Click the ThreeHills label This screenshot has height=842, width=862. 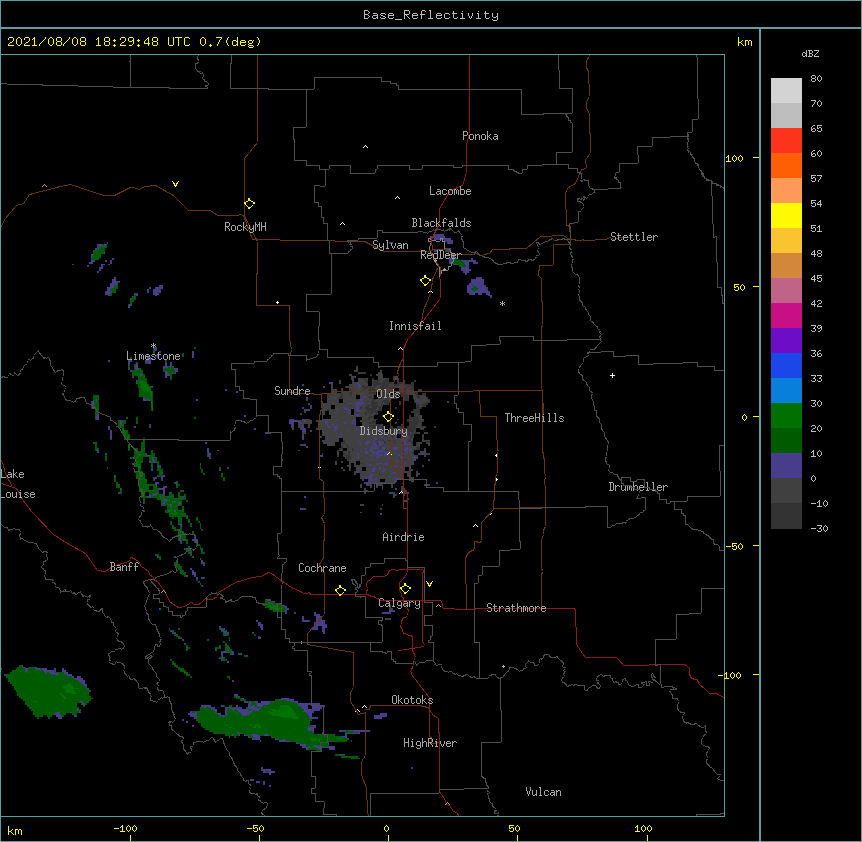[534, 418]
